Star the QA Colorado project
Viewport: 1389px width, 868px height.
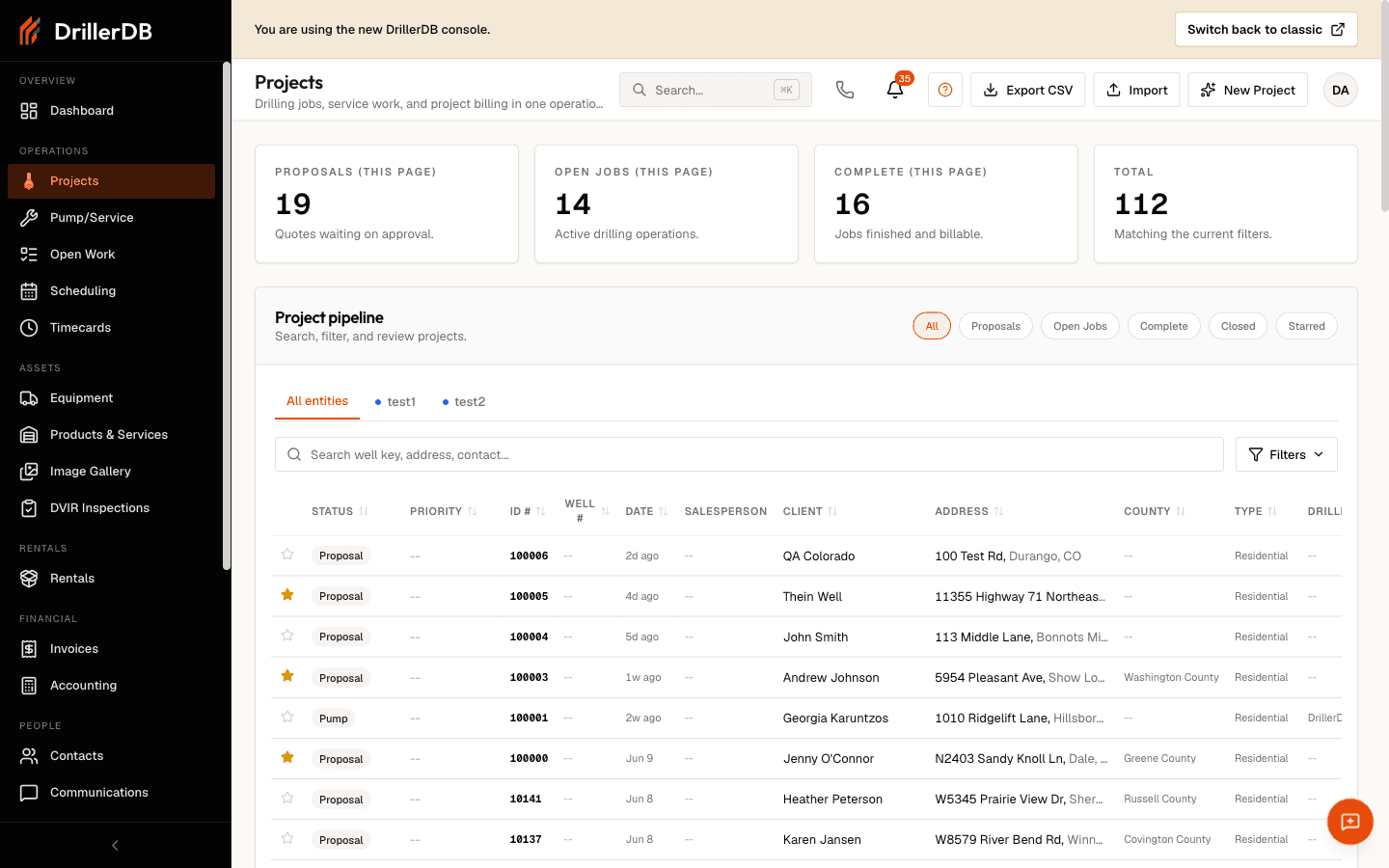(x=287, y=555)
